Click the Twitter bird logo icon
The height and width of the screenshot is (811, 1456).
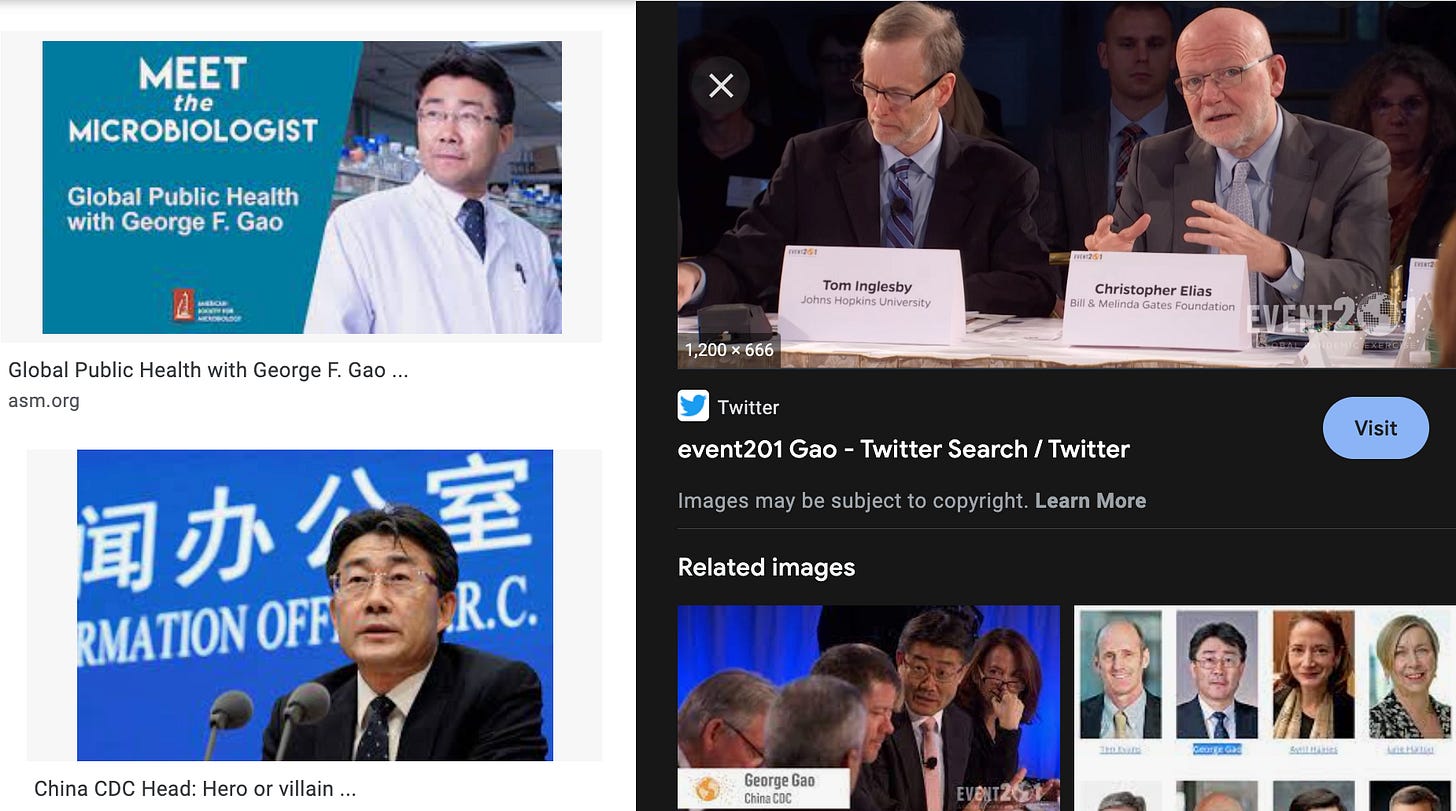(x=693, y=406)
